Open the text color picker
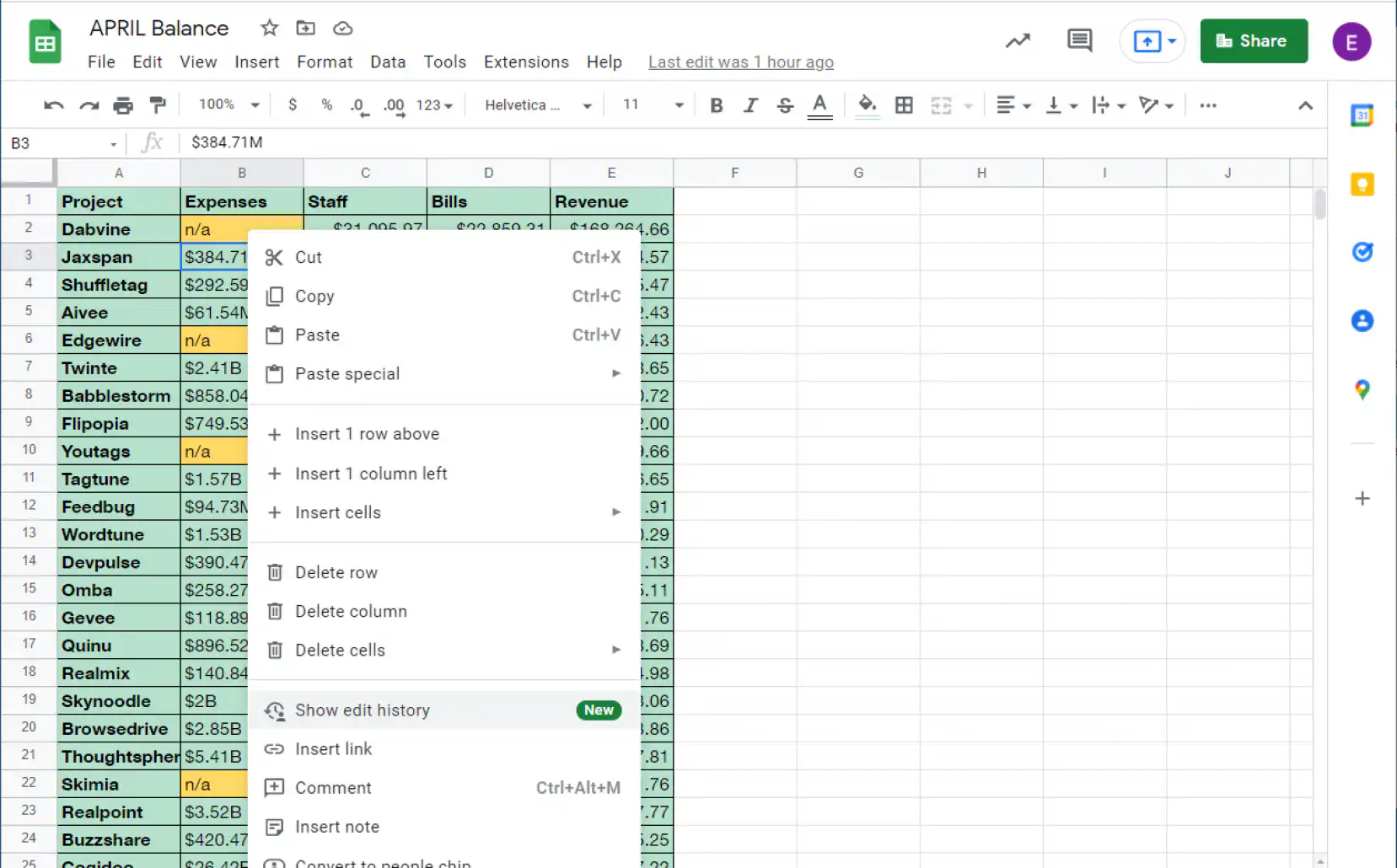The width and height of the screenshot is (1397, 868). pyautogui.click(x=819, y=105)
